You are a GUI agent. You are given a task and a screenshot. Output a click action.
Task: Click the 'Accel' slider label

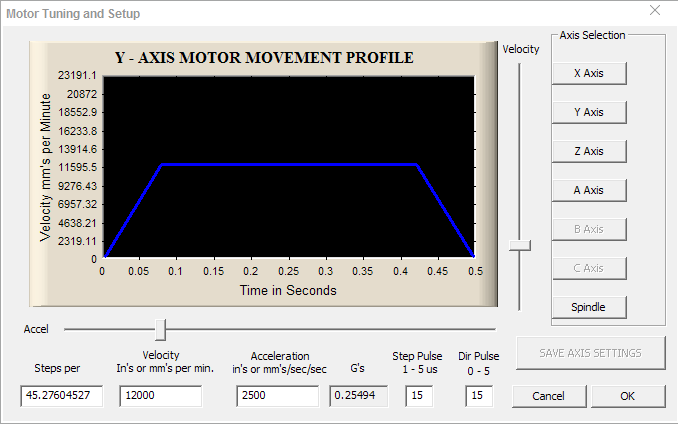point(36,329)
